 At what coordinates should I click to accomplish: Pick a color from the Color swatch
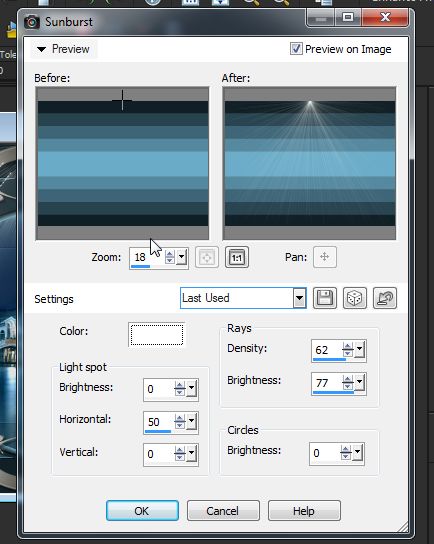pos(157,335)
